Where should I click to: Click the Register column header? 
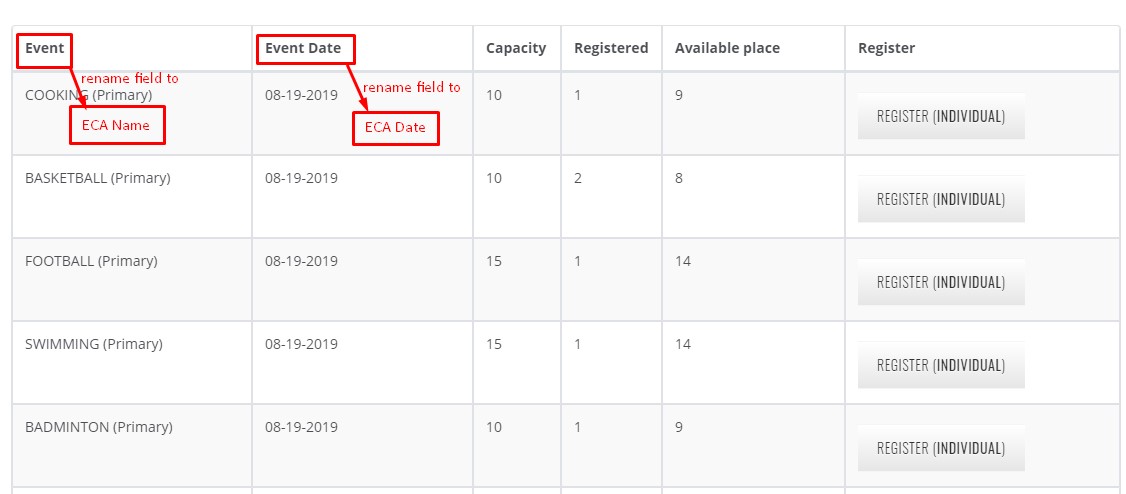pyautogui.click(x=886, y=48)
